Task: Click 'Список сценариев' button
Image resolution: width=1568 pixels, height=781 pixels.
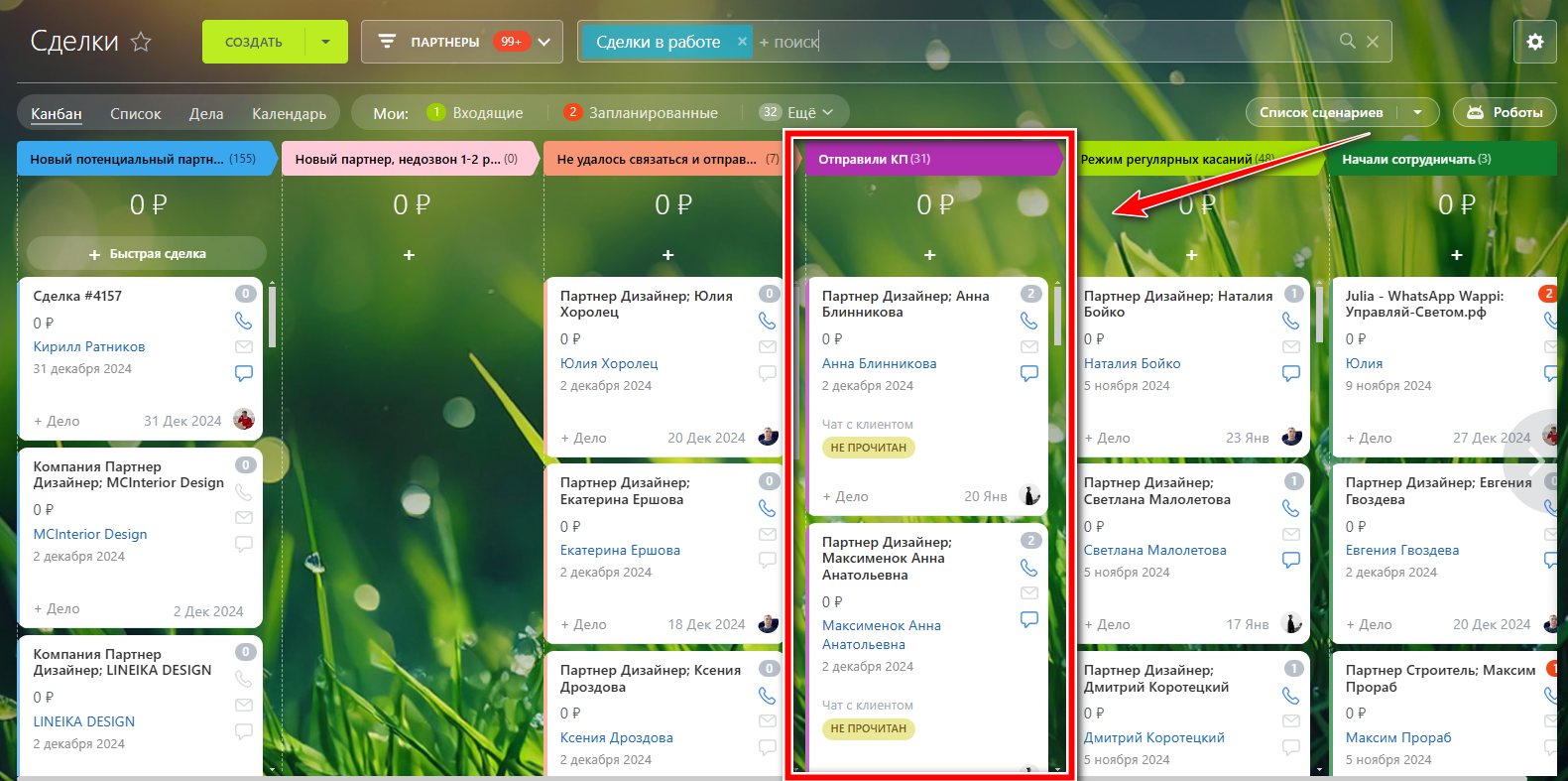Action: pyautogui.click(x=1321, y=112)
